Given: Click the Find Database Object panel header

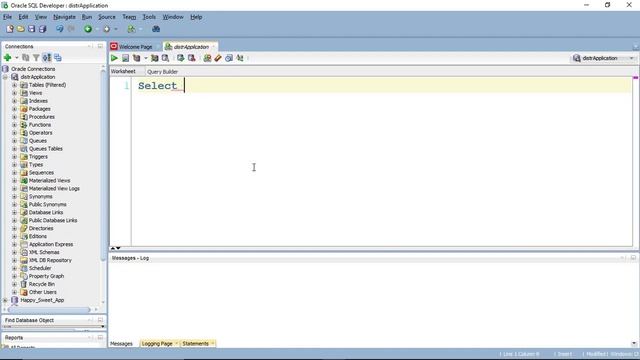Looking at the screenshot, I should 54,320.
